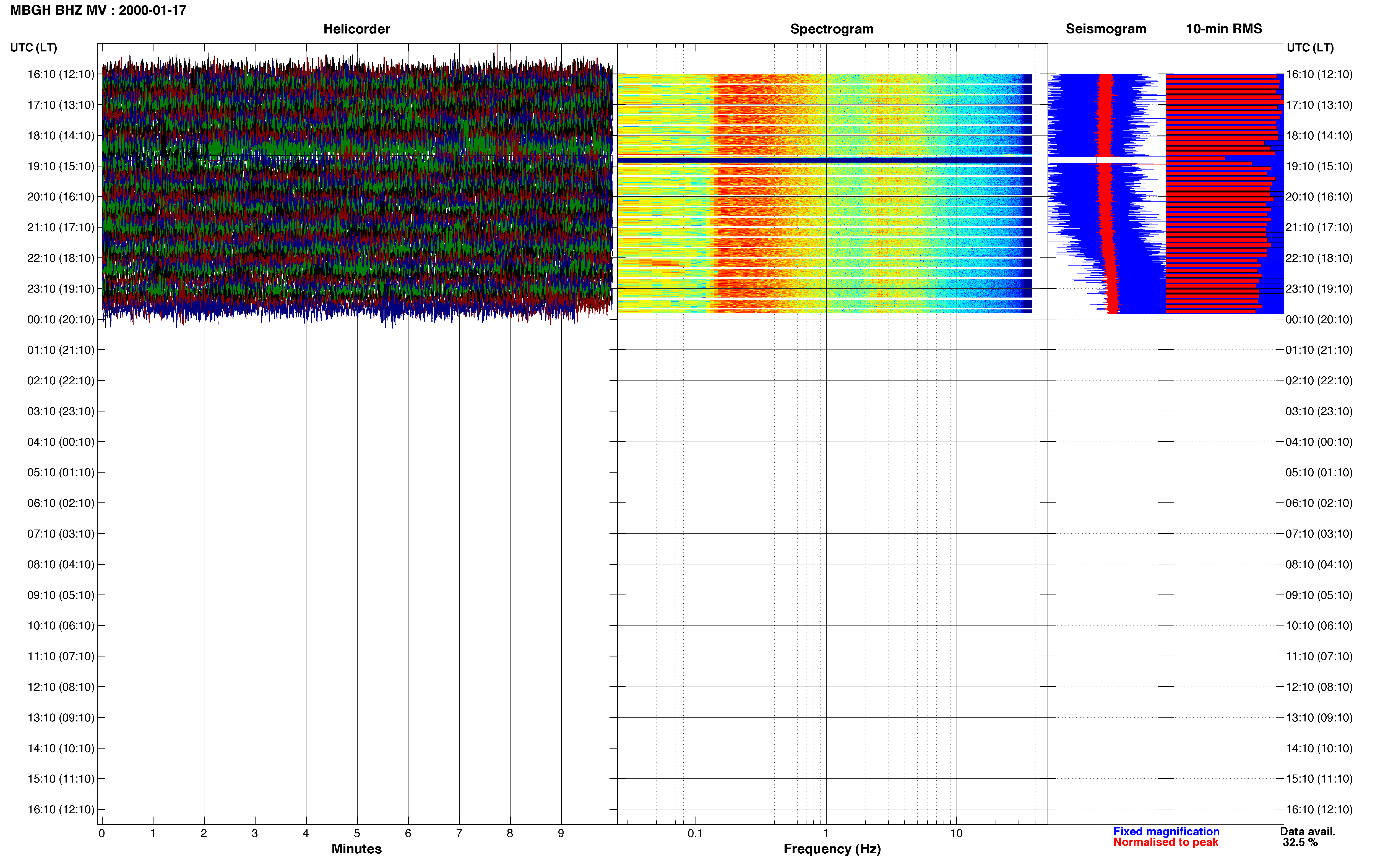1388x868 pixels.
Task: Click the UTC (LT) label beside the Helicorder
Action: pos(33,48)
